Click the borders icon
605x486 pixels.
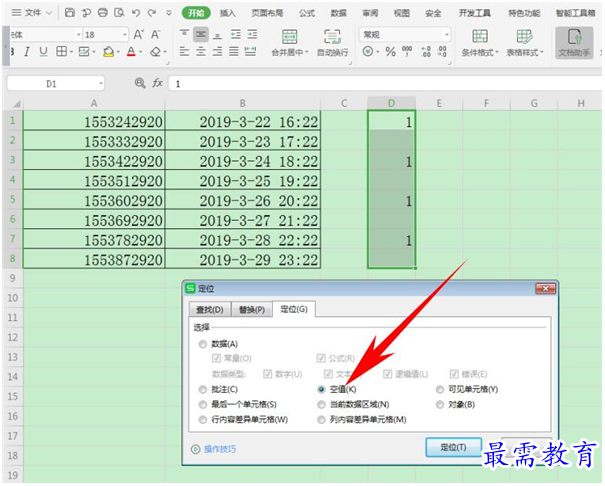pyautogui.click(x=61, y=51)
